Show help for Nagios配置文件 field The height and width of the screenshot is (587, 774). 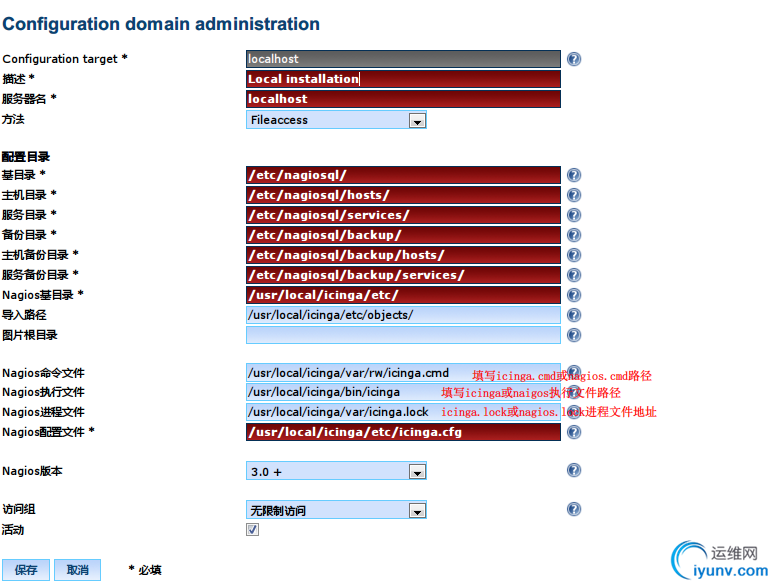click(574, 432)
